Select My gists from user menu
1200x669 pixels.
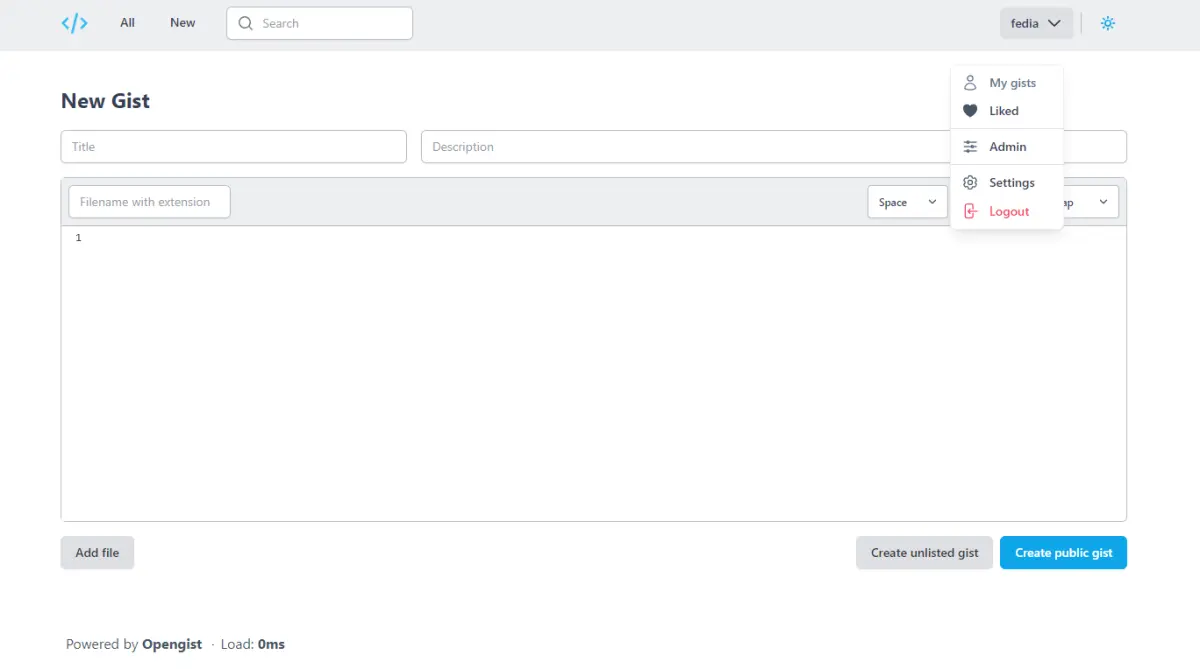click(1007, 83)
